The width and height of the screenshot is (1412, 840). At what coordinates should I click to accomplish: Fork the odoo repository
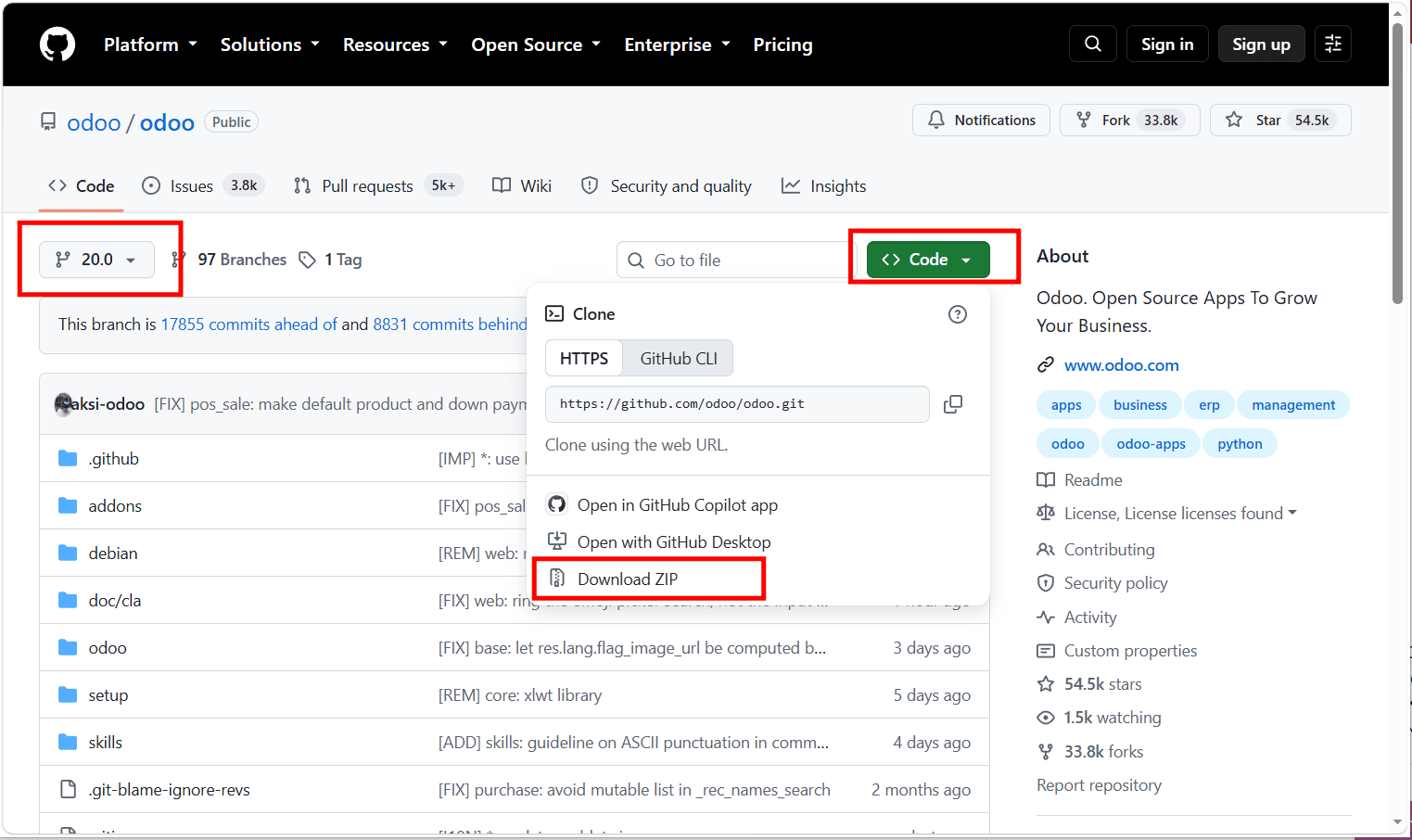[1129, 120]
